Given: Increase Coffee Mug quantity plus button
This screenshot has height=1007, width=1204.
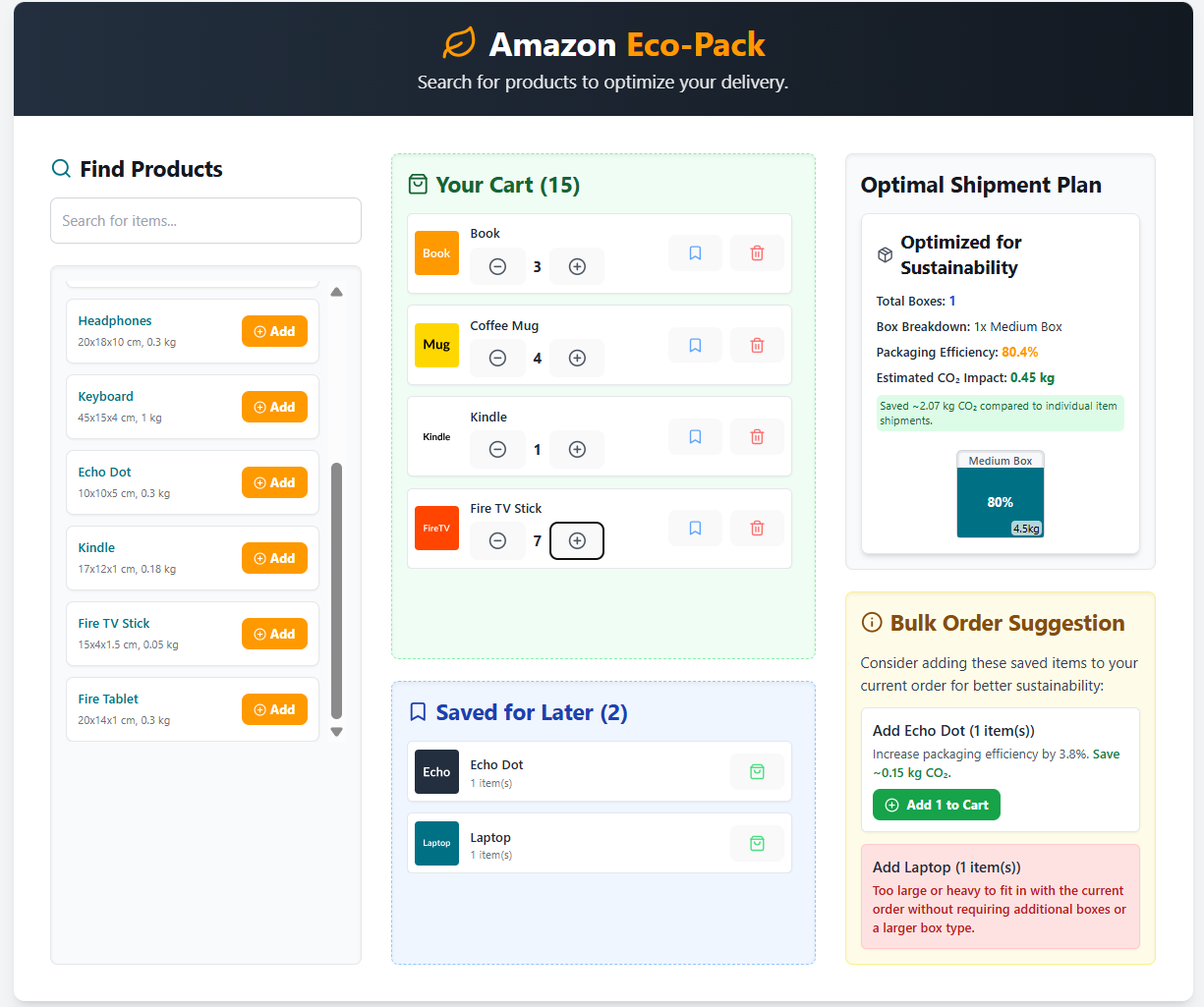Looking at the screenshot, I should (577, 358).
